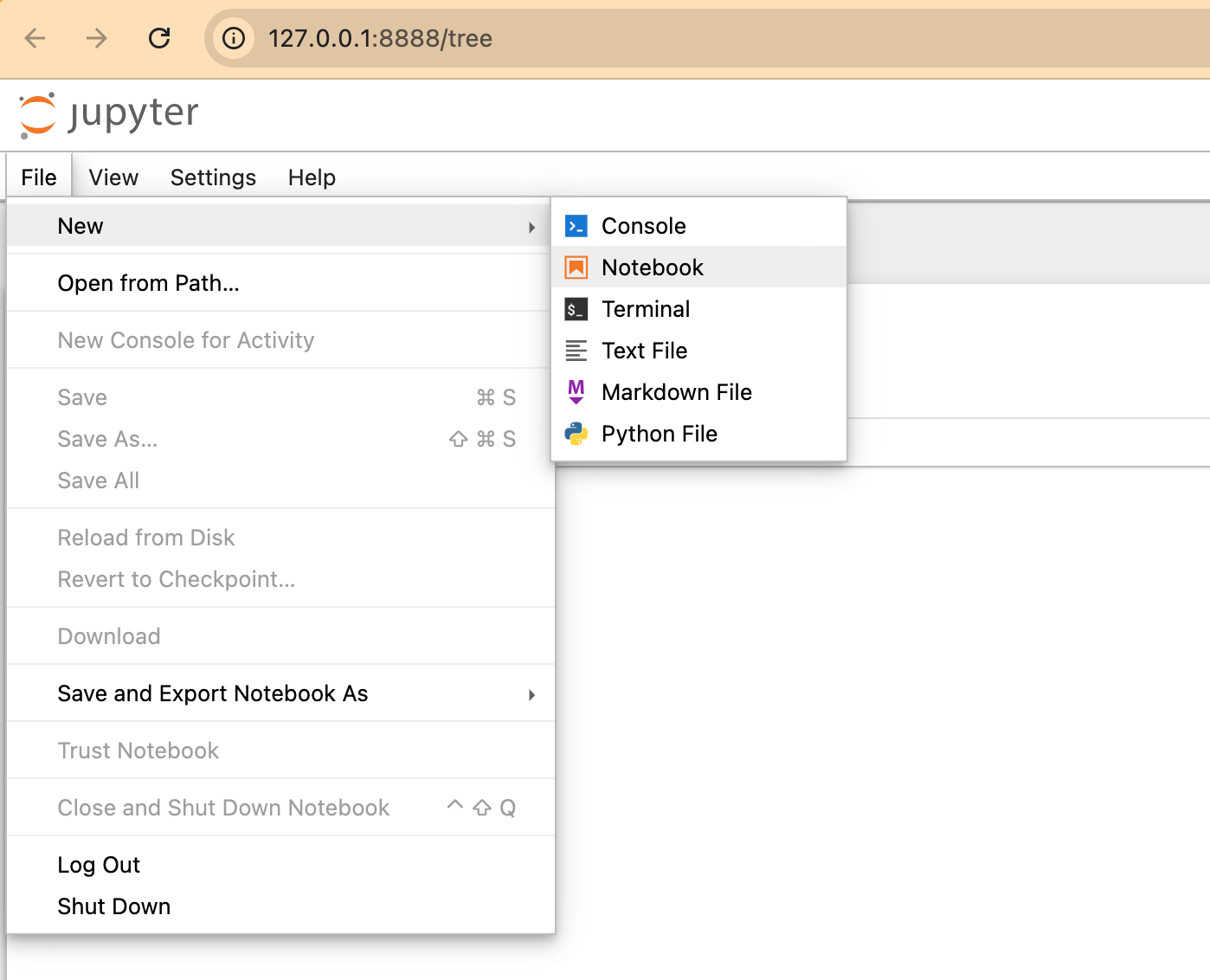Image resolution: width=1210 pixels, height=980 pixels.
Task: Select Python File label in submenu
Action: [x=660, y=434]
